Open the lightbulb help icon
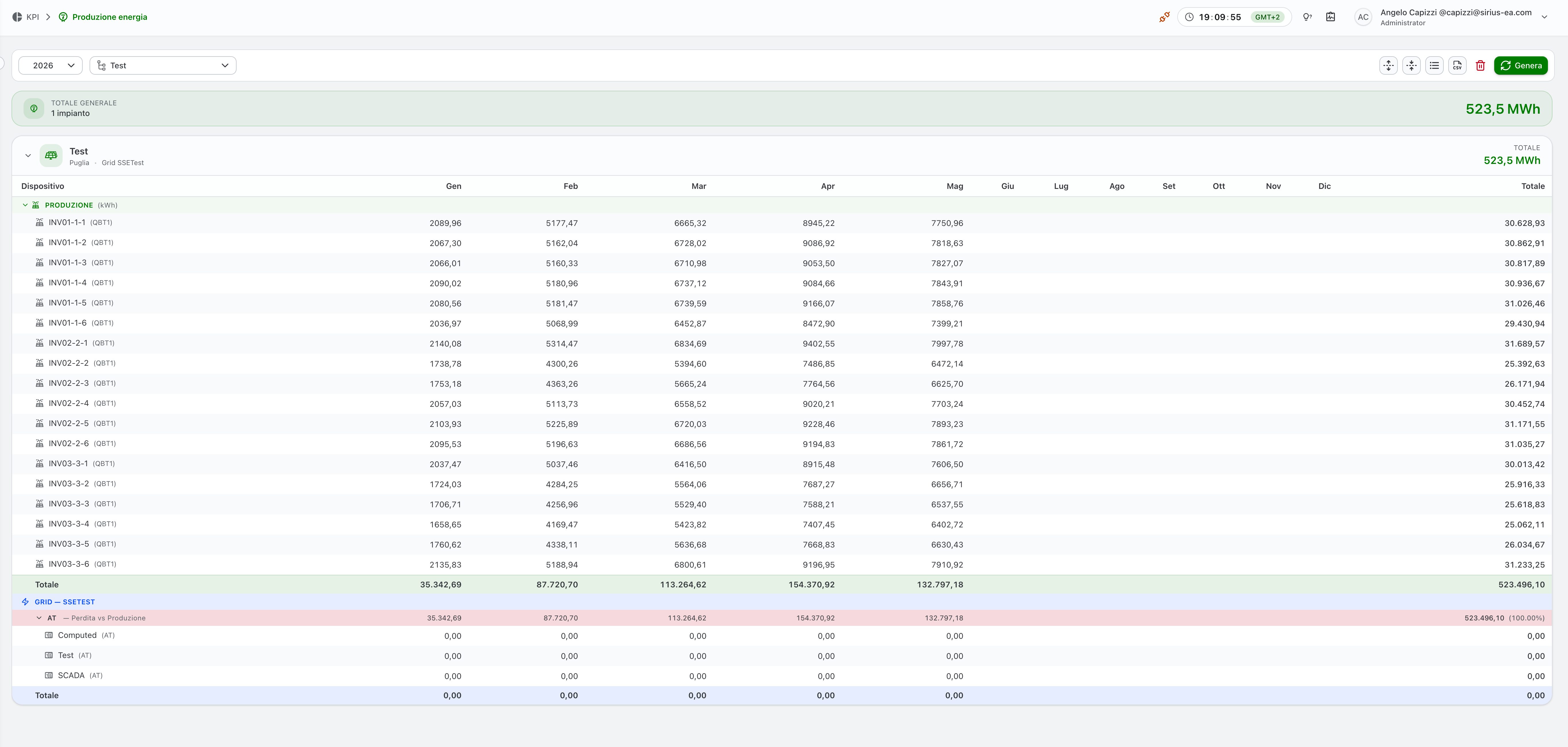The width and height of the screenshot is (1568, 747). coord(1307,17)
